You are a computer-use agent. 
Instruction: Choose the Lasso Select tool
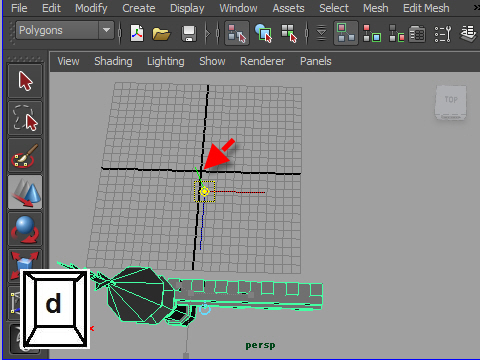click(x=25, y=118)
